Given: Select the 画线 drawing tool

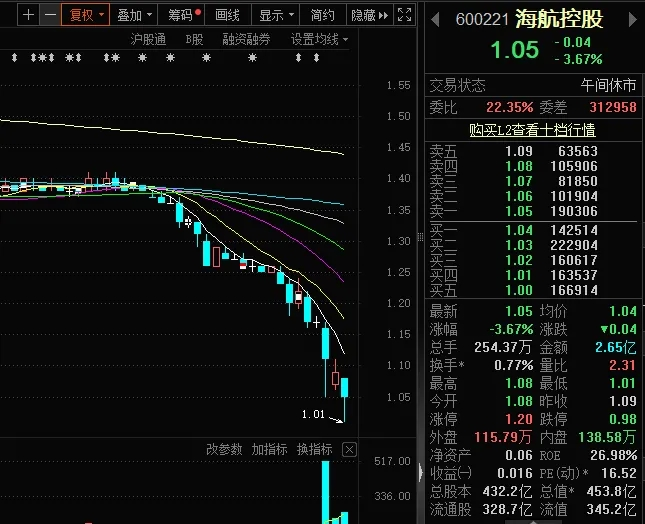Looking at the screenshot, I should (228, 15).
